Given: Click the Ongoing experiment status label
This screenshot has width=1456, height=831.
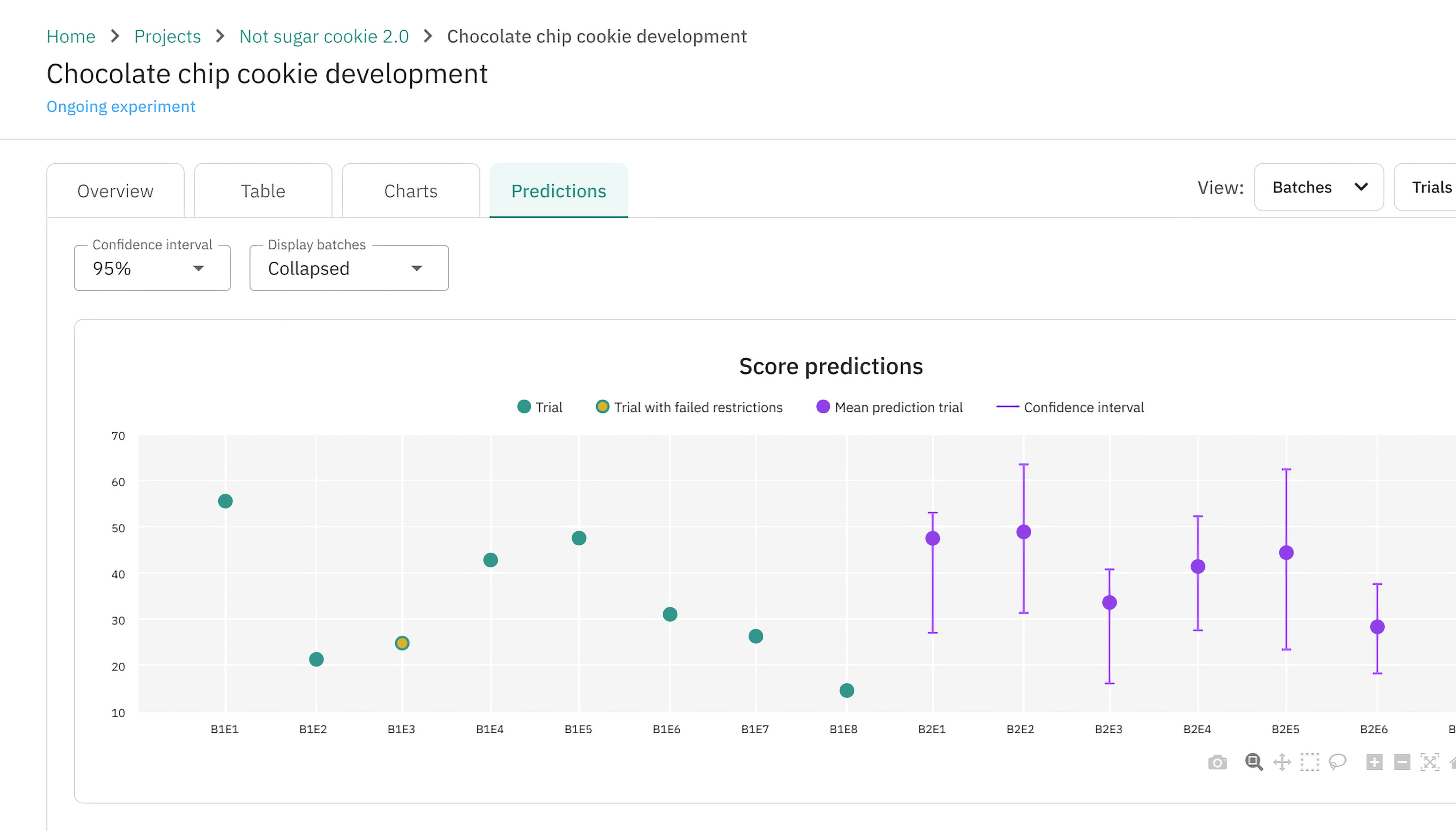Looking at the screenshot, I should click(121, 107).
